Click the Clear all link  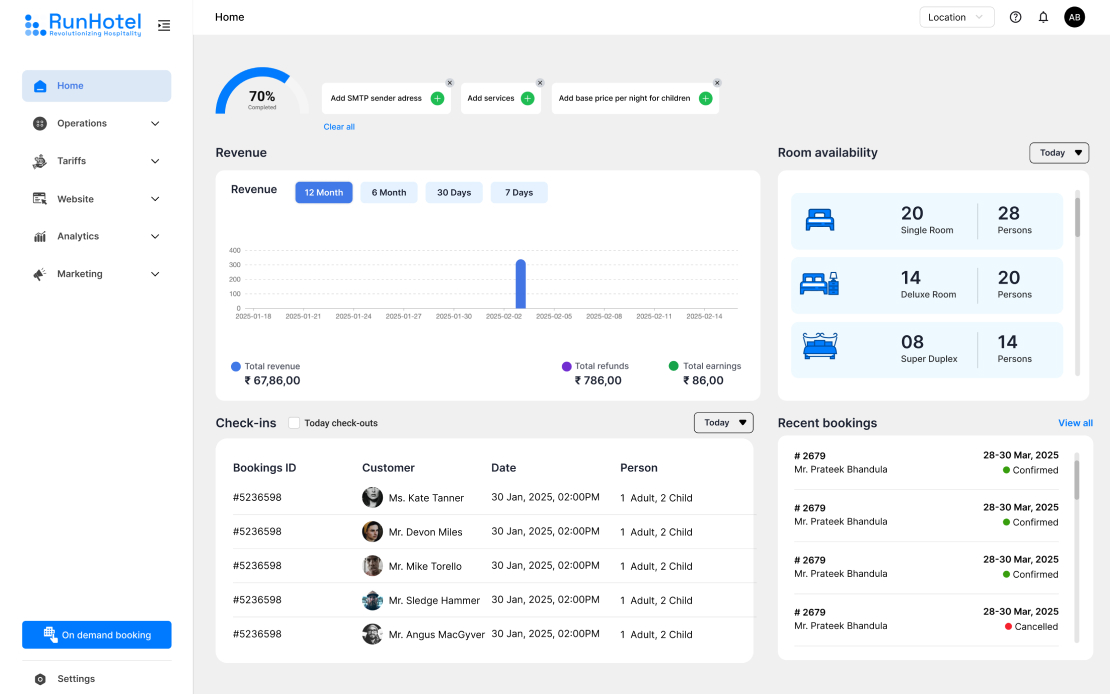pyautogui.click(x=339, y=127)
